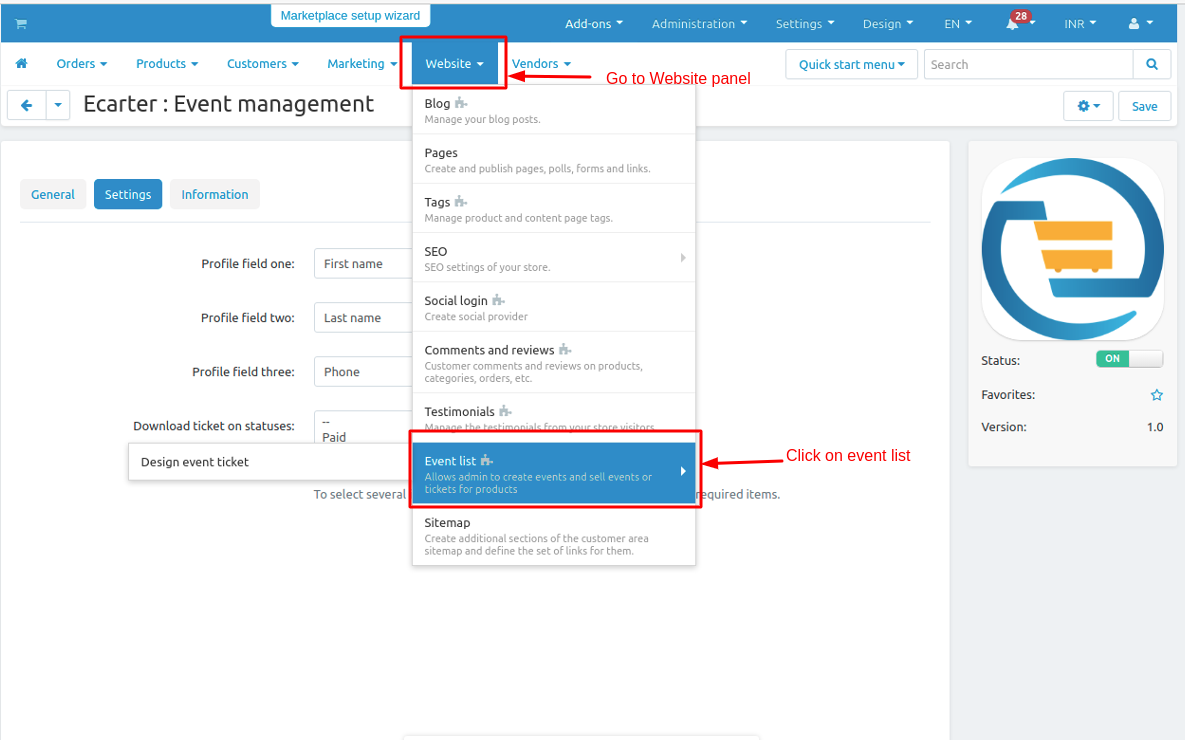Expand the Quick start menu dropdown
The width and height of the screenshot is (1185, 740).
tap(851, 64)
